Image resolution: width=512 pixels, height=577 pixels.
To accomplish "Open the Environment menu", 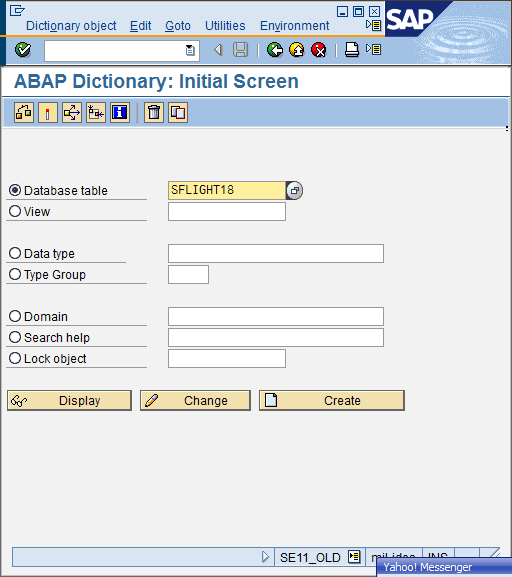I will [294, 26].
